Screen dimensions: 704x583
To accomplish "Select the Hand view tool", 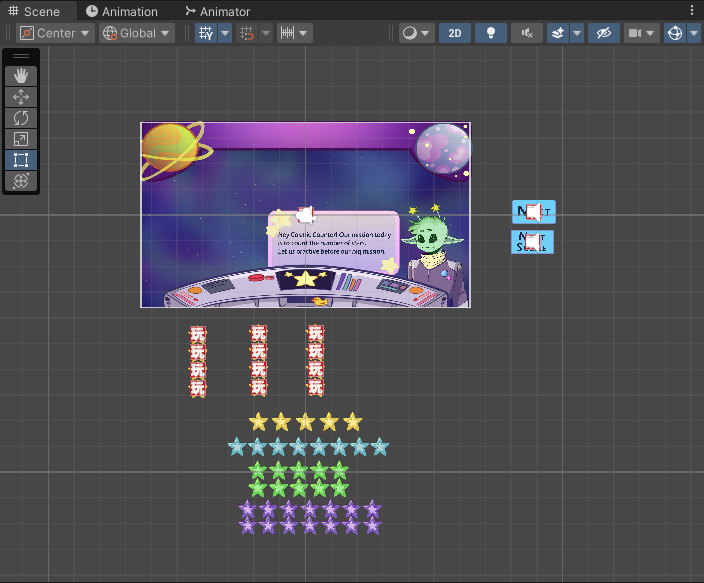I will pyautogui.click(x=21, y=76).
